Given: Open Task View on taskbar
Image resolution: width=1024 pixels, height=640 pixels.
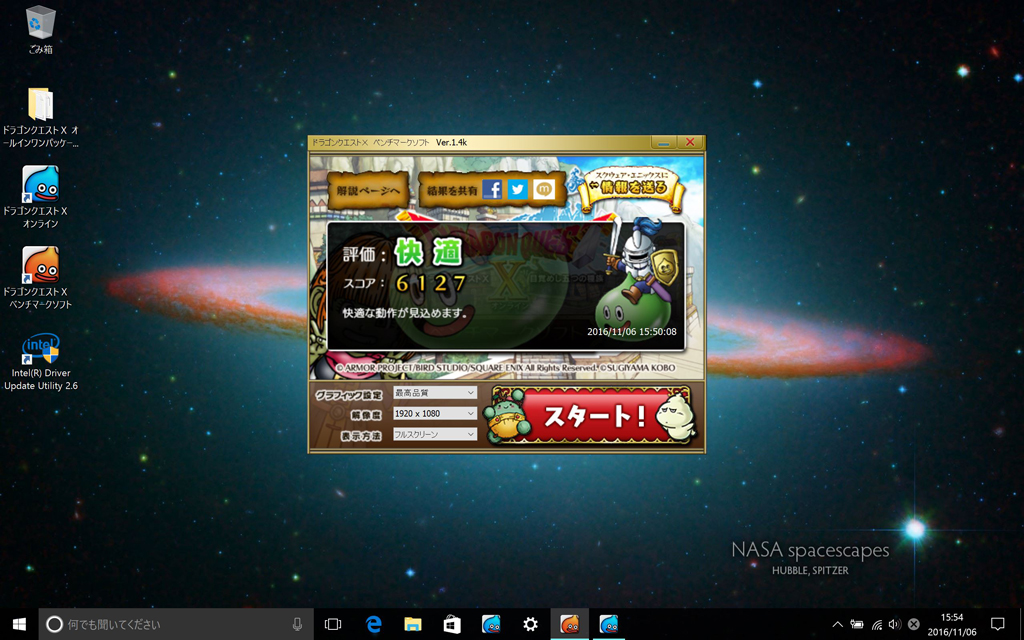Looking at the screenshot, I should [x=333, y=624].
